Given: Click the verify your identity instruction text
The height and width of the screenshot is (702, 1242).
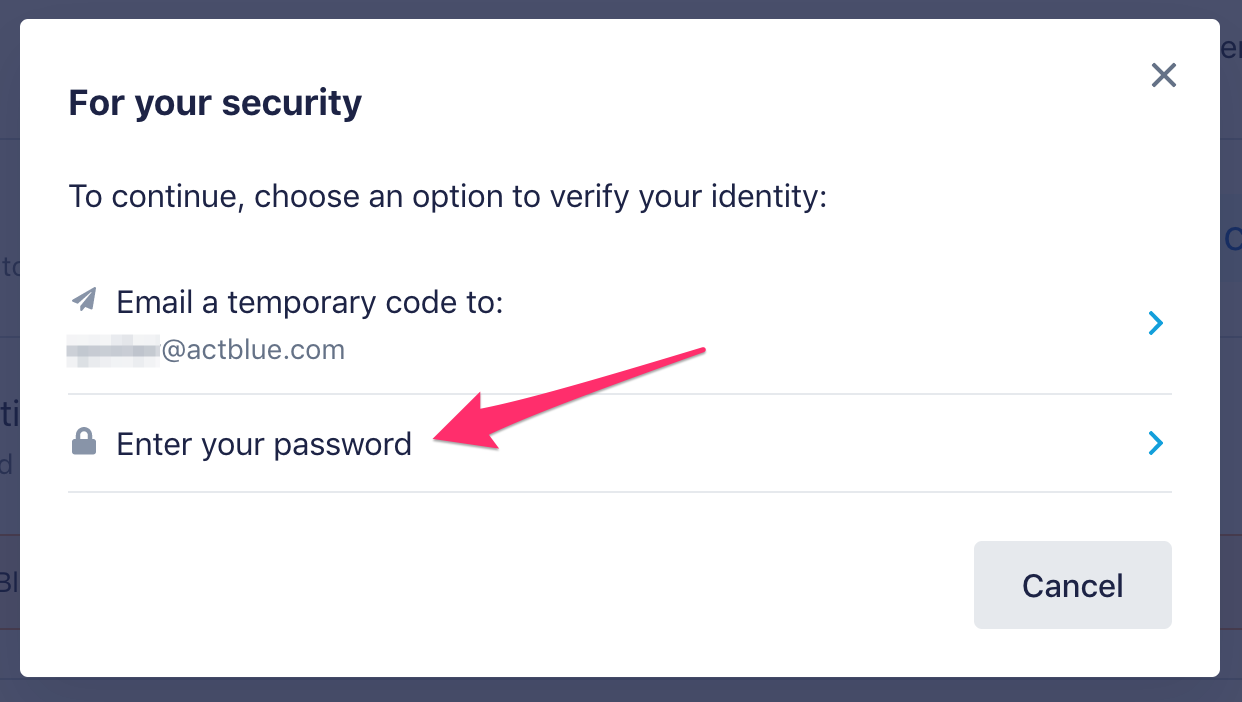Looking at the screenshot, I should (448, 195).
